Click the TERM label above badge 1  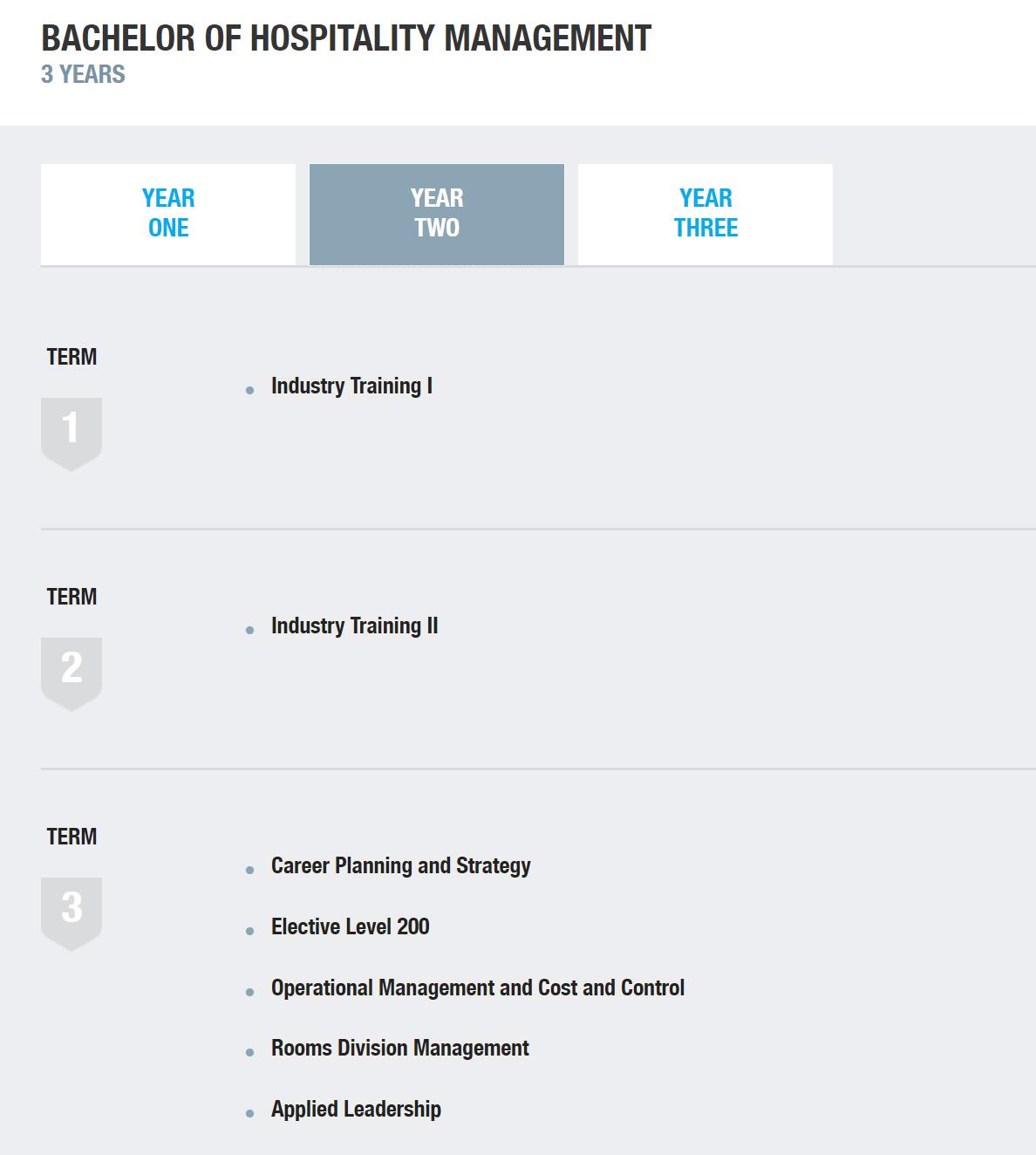click(72, 357)
